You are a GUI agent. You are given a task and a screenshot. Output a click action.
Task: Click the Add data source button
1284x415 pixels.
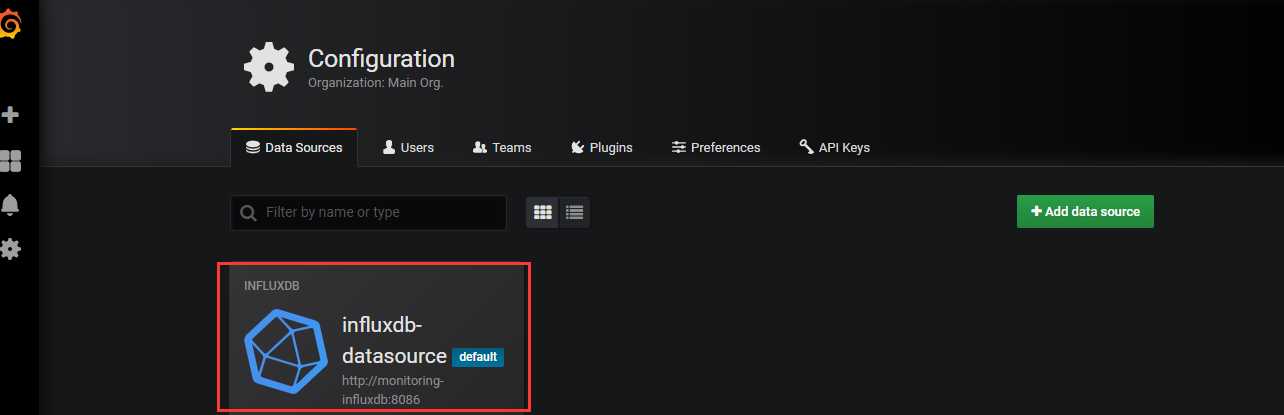[x=1085, y=211]
